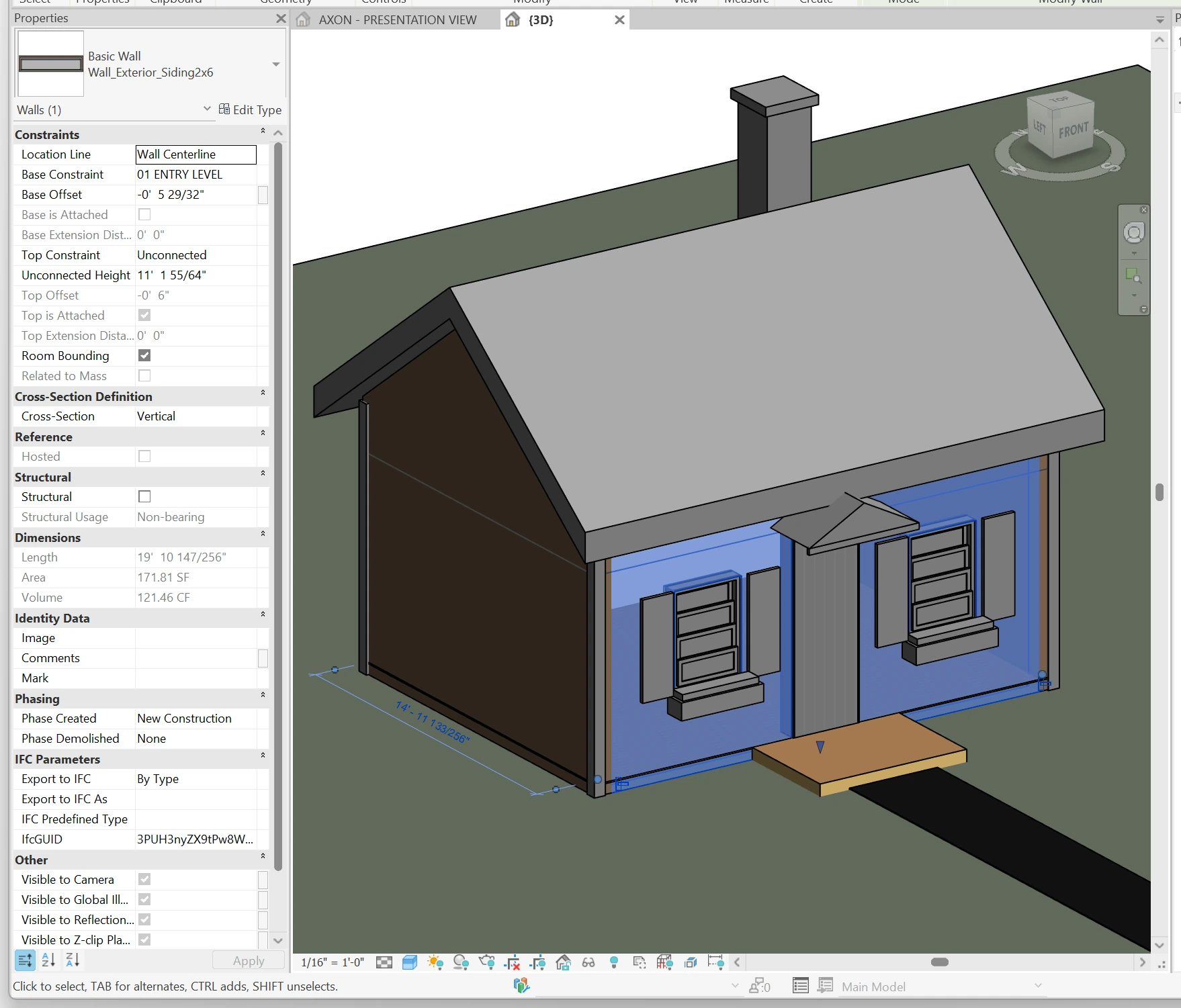The width and height of the screenshot is (1181, 1008).
Task: Open Temporary View Properties icon
Action: pos(640,962)
